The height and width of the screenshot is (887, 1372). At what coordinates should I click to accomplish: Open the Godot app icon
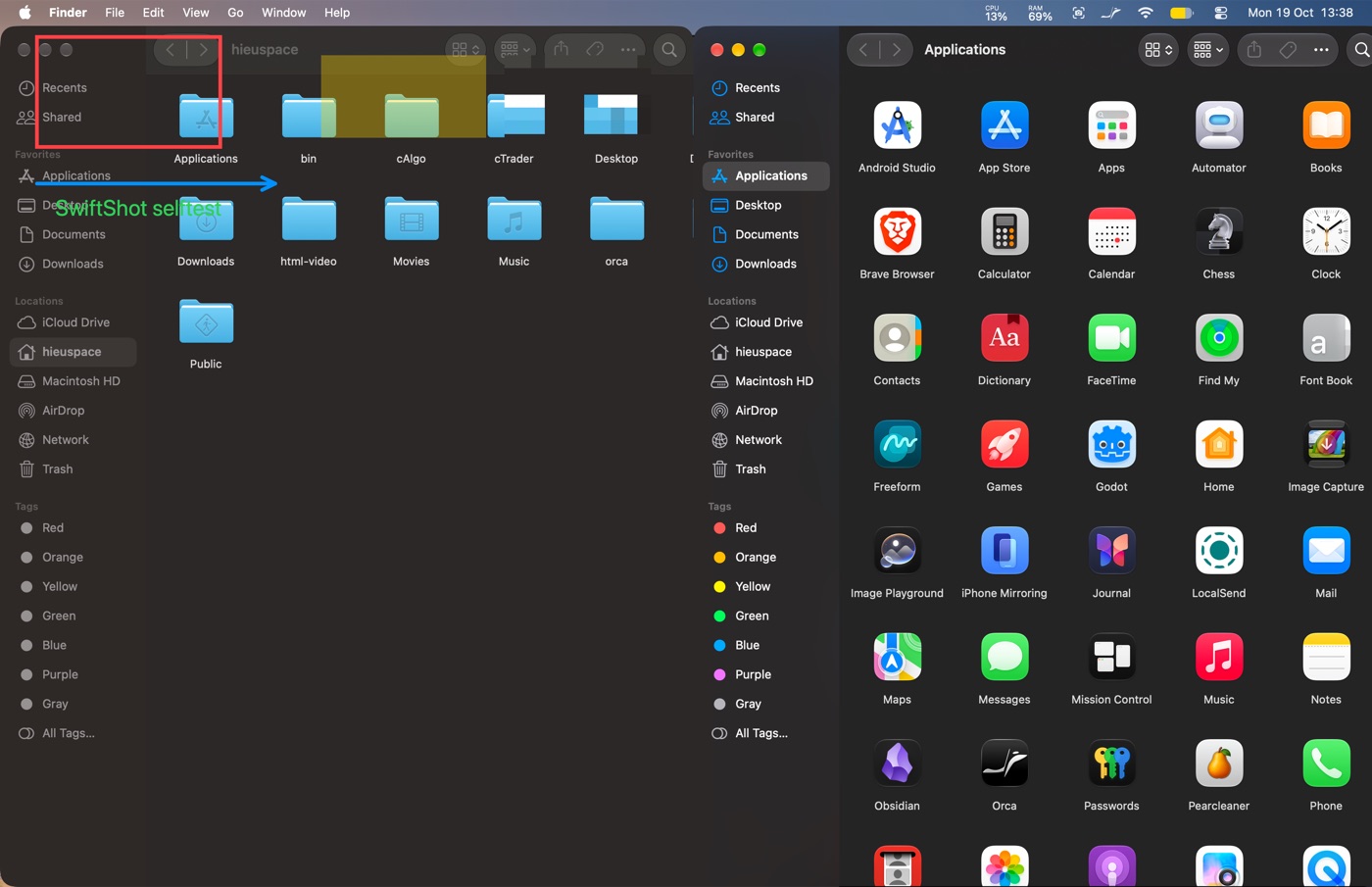[1111, 445]
